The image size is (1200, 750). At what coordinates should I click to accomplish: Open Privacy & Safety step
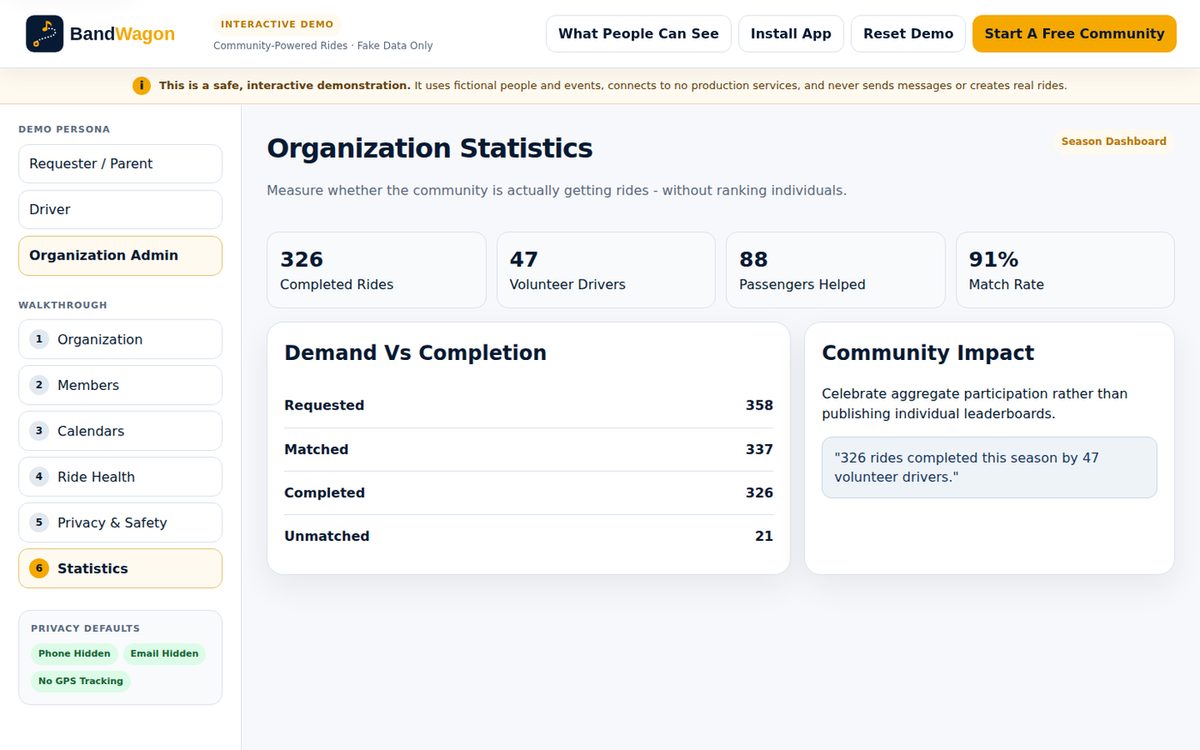[120, 523]
